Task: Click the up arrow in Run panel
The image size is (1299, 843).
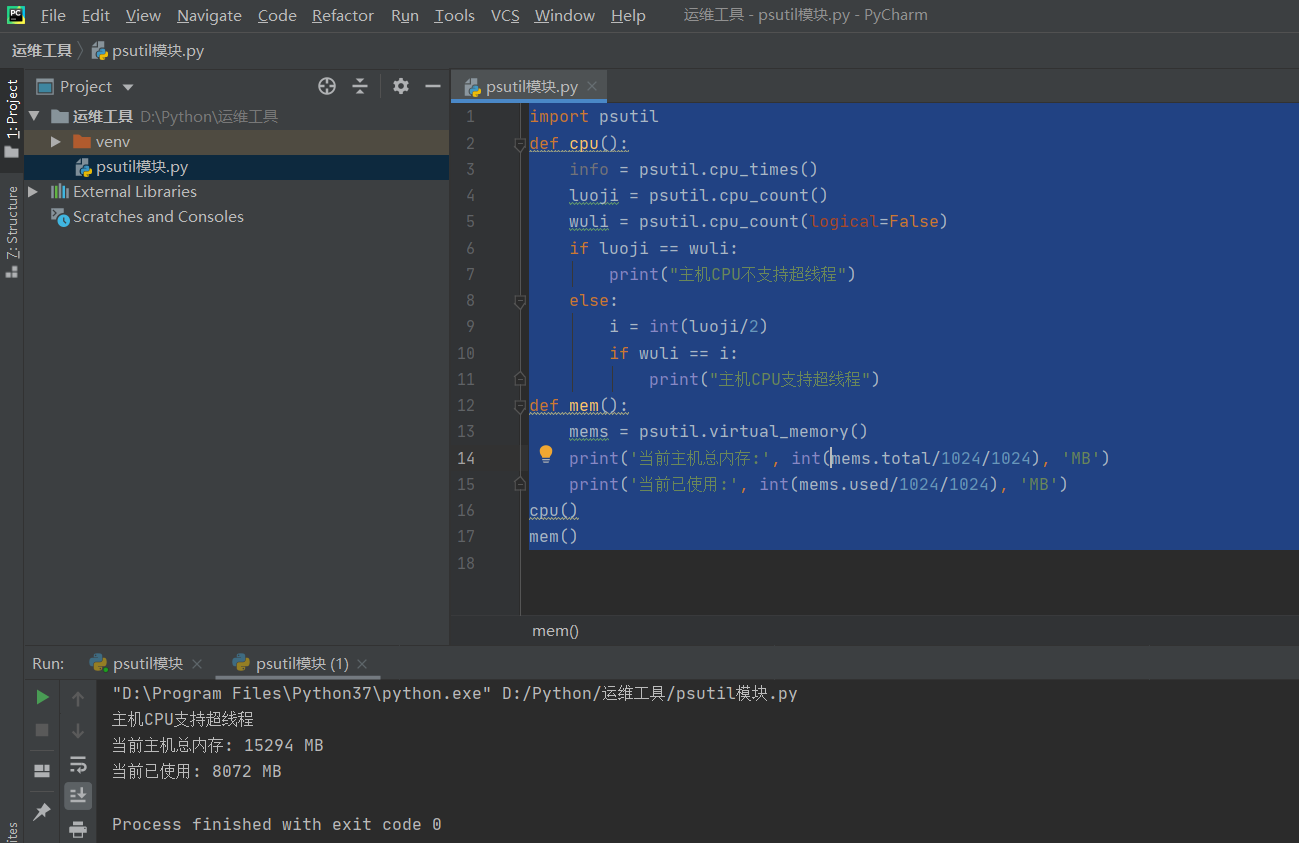Action: [x=78, y=697]
